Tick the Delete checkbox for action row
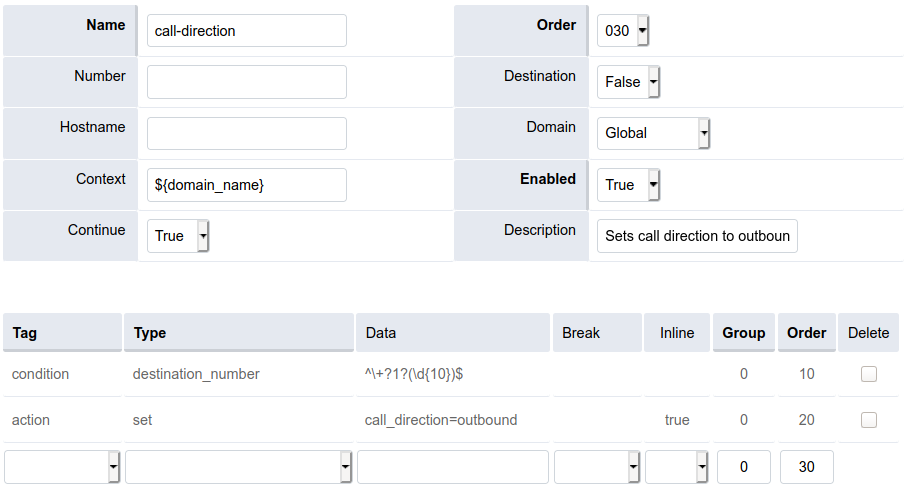This screenshot has height=486, width=905. [869, 420]
